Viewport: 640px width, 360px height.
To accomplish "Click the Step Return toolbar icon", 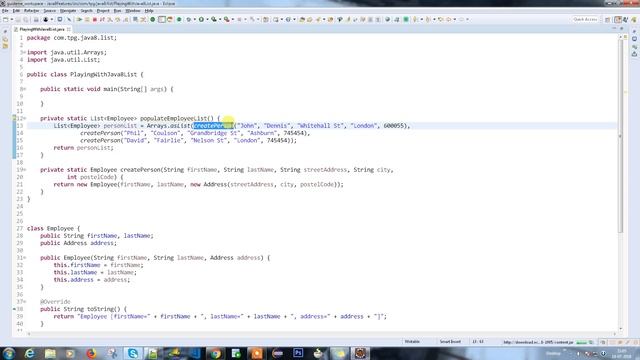I will 126,20.
